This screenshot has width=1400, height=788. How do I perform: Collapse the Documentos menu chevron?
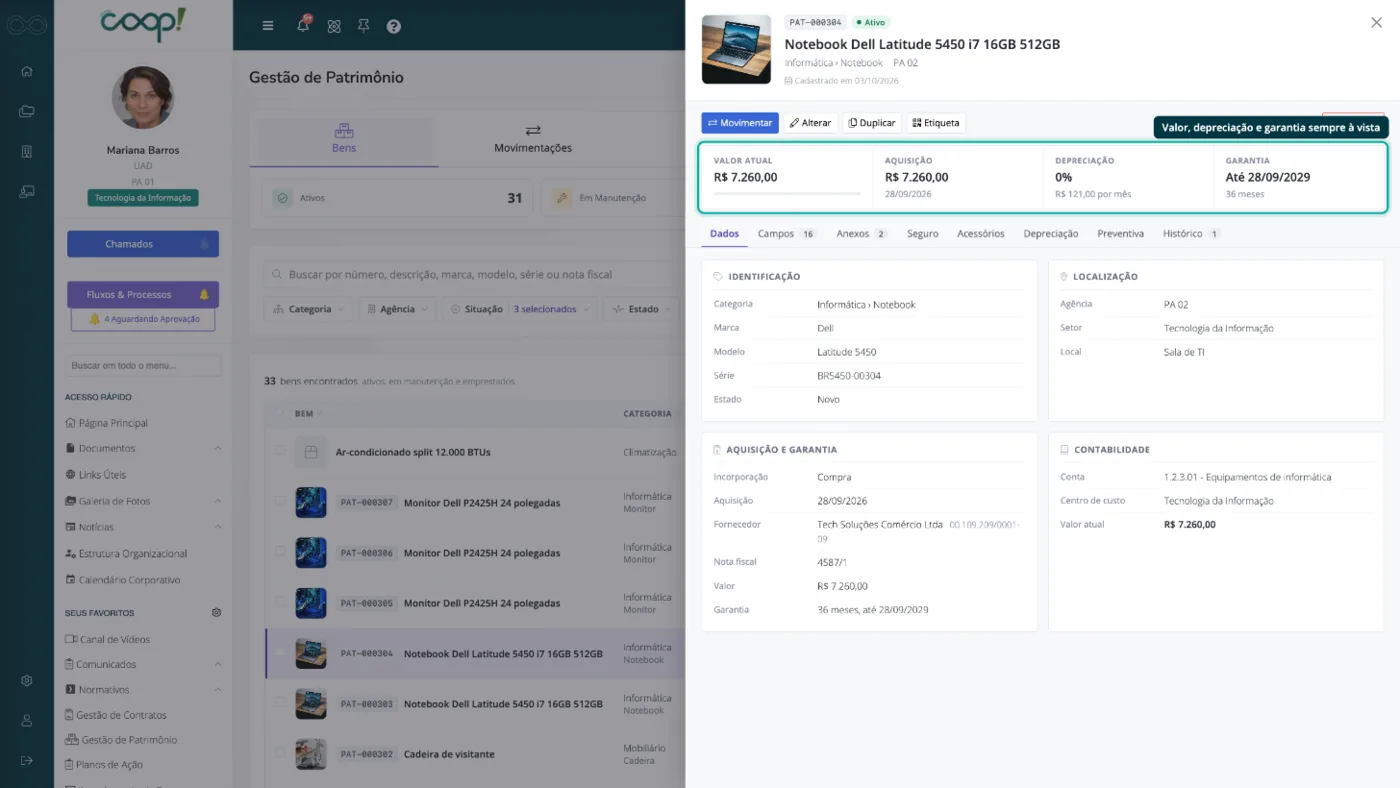tap(218, 448)
